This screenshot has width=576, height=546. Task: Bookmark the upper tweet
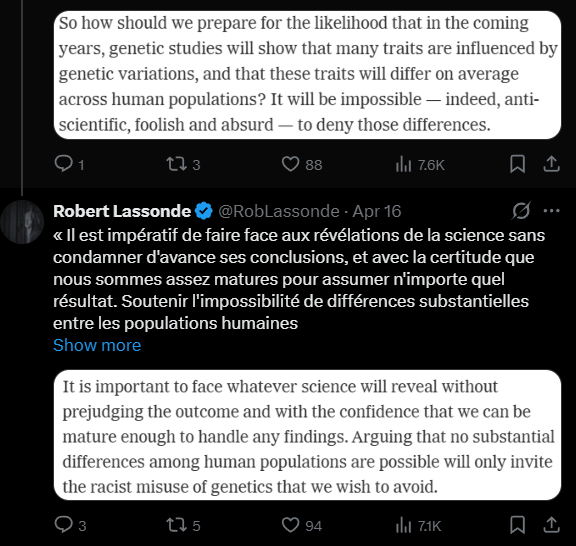(x=517, y=164)
